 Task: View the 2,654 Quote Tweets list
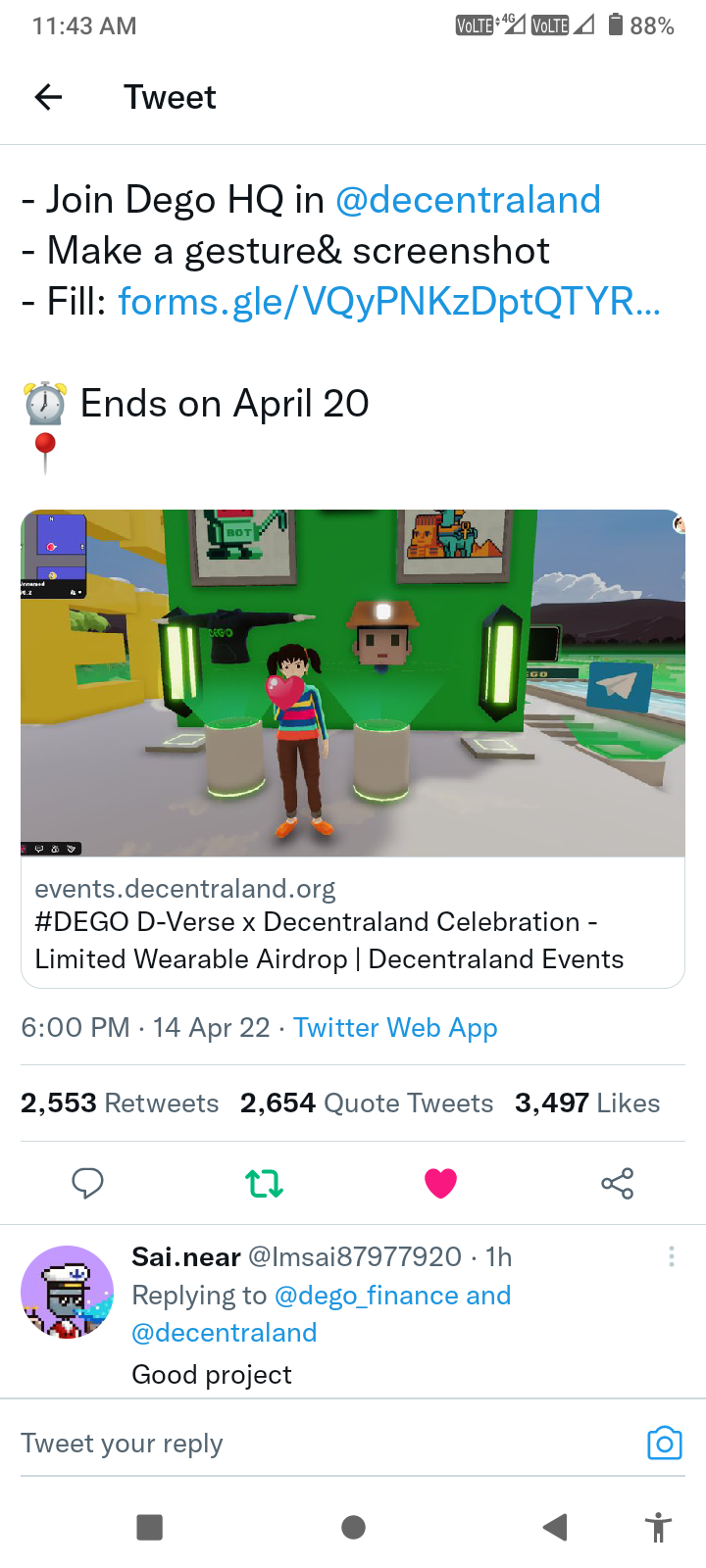[367, 1103]
